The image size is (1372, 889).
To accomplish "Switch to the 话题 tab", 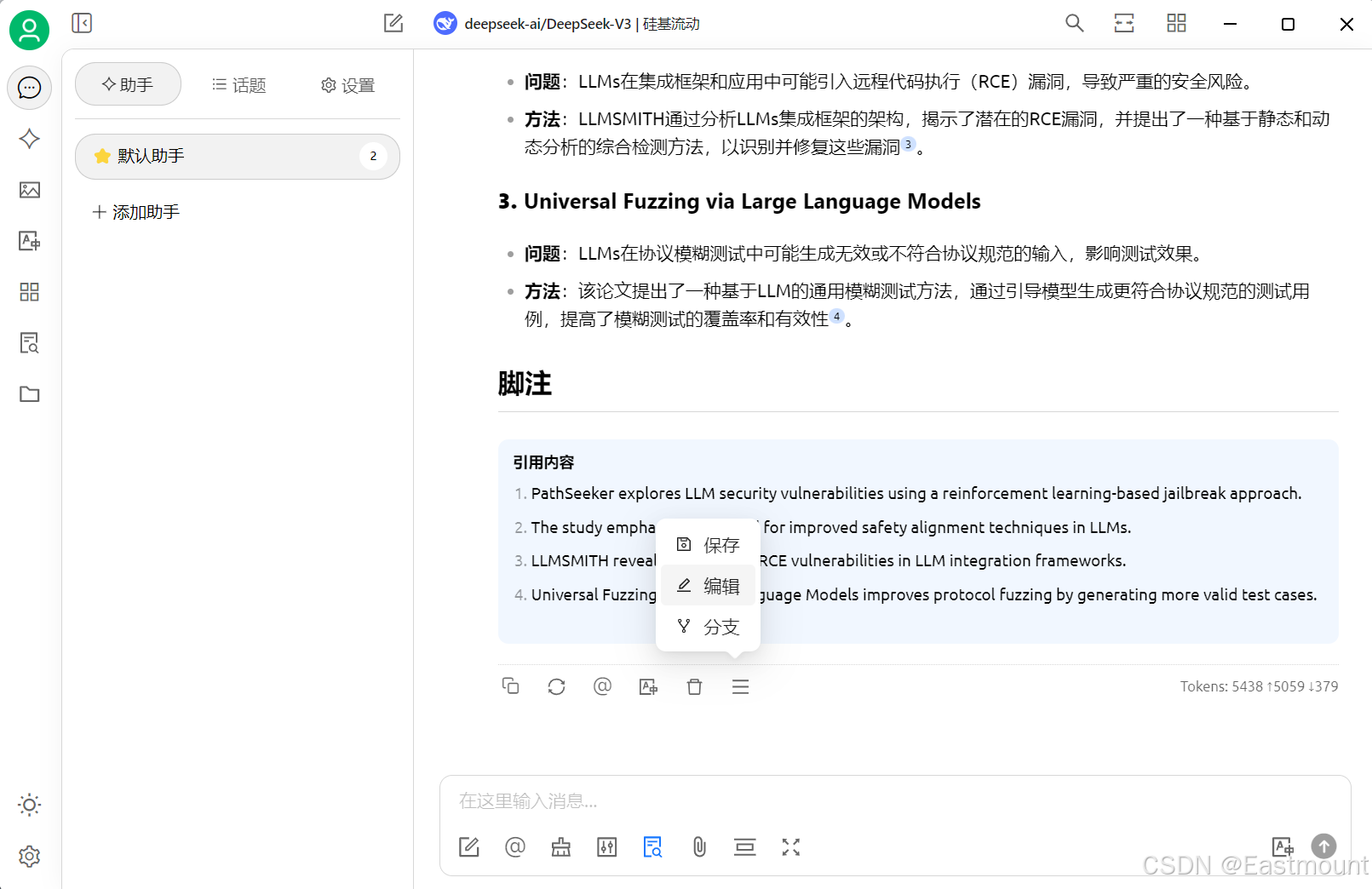I will 239,85.
